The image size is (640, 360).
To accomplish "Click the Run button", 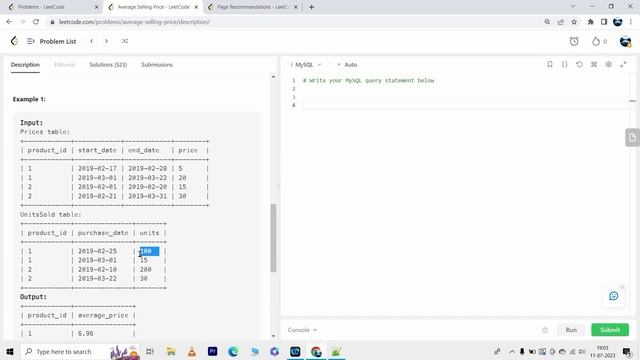I will click(x=571, y=330).
